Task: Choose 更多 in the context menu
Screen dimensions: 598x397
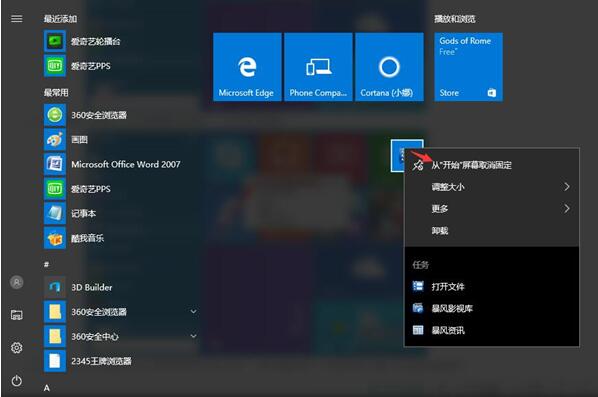Action: [492, 209]
